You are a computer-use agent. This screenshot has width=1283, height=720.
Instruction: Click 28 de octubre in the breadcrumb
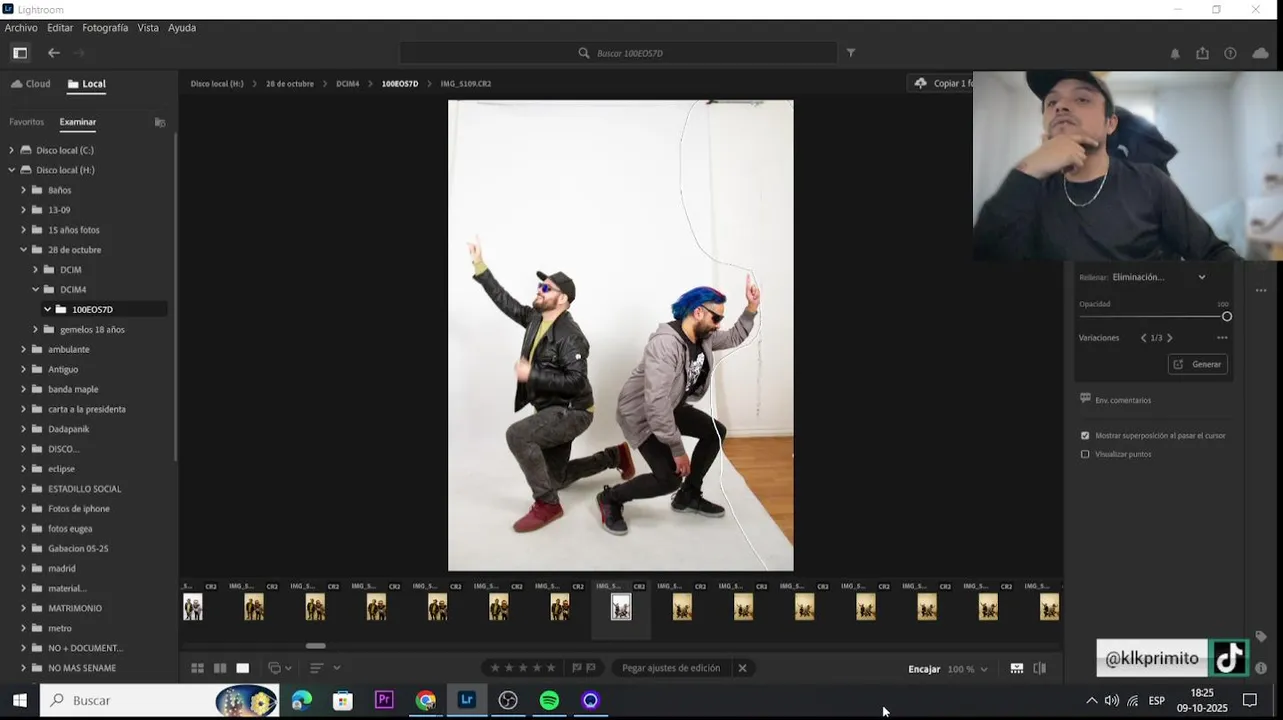[x=290, y=84]
